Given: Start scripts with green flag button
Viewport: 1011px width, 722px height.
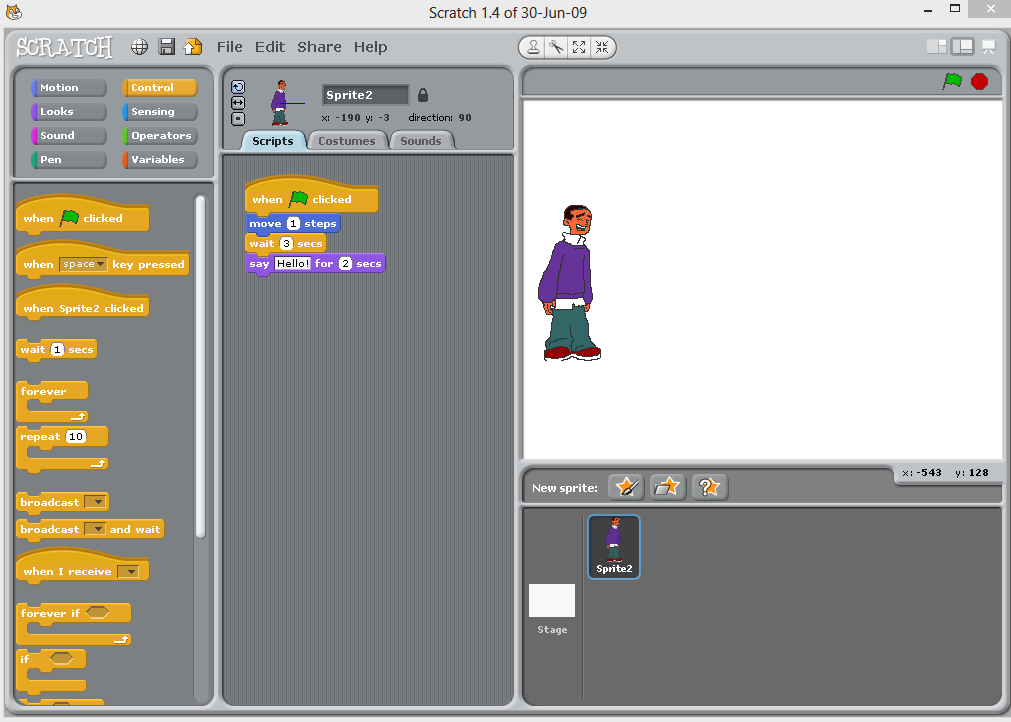Looking at the screenshot, I should pyautogui.click(x=952, y=81).
